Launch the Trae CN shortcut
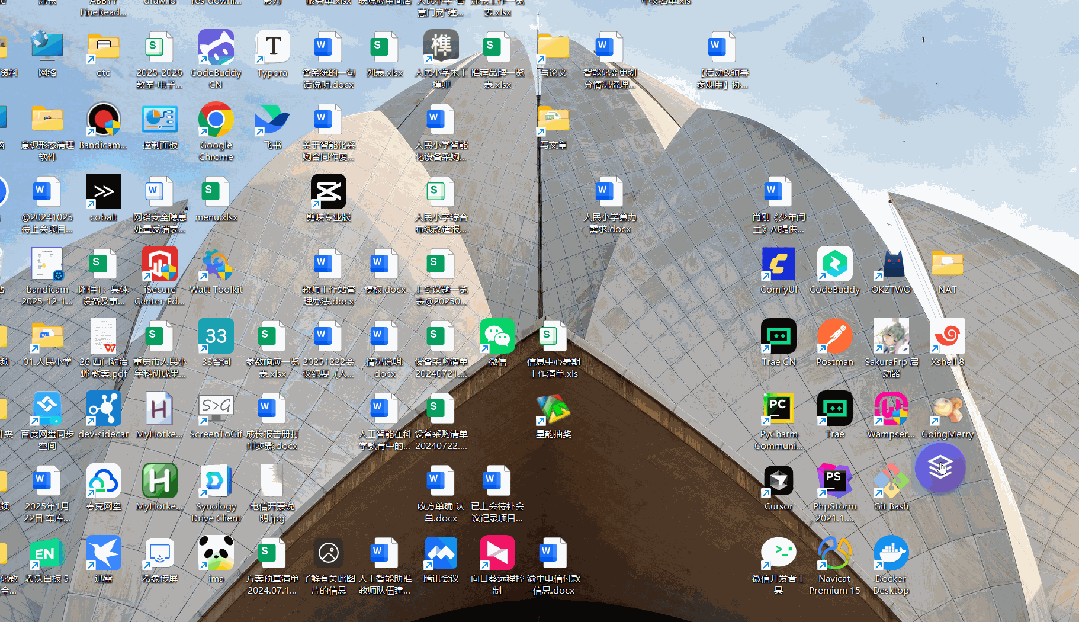 point(778,337)
